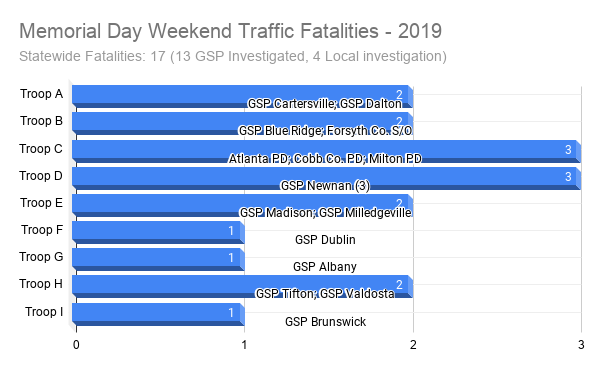Click the Troop C bar

click(327, 151)
